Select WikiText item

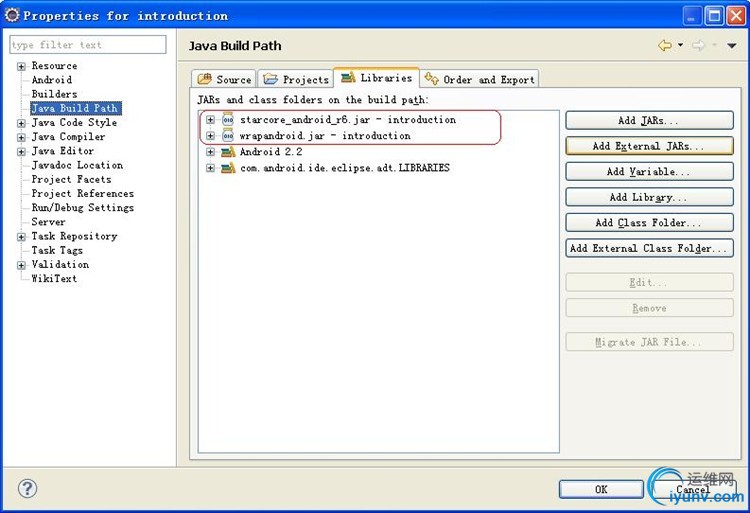click(x=54, y=278)
